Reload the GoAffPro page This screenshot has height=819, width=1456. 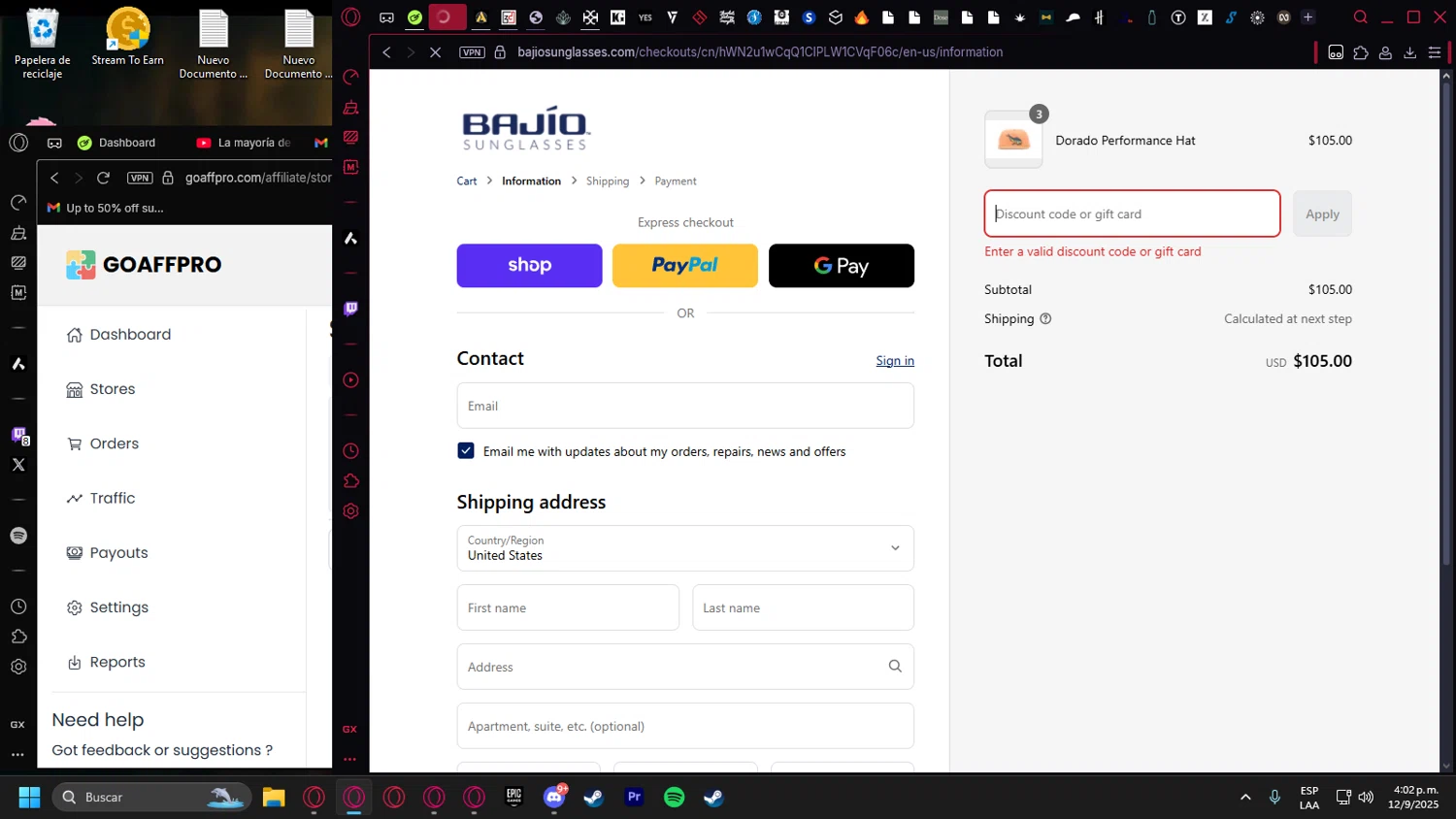pos(103,178)
